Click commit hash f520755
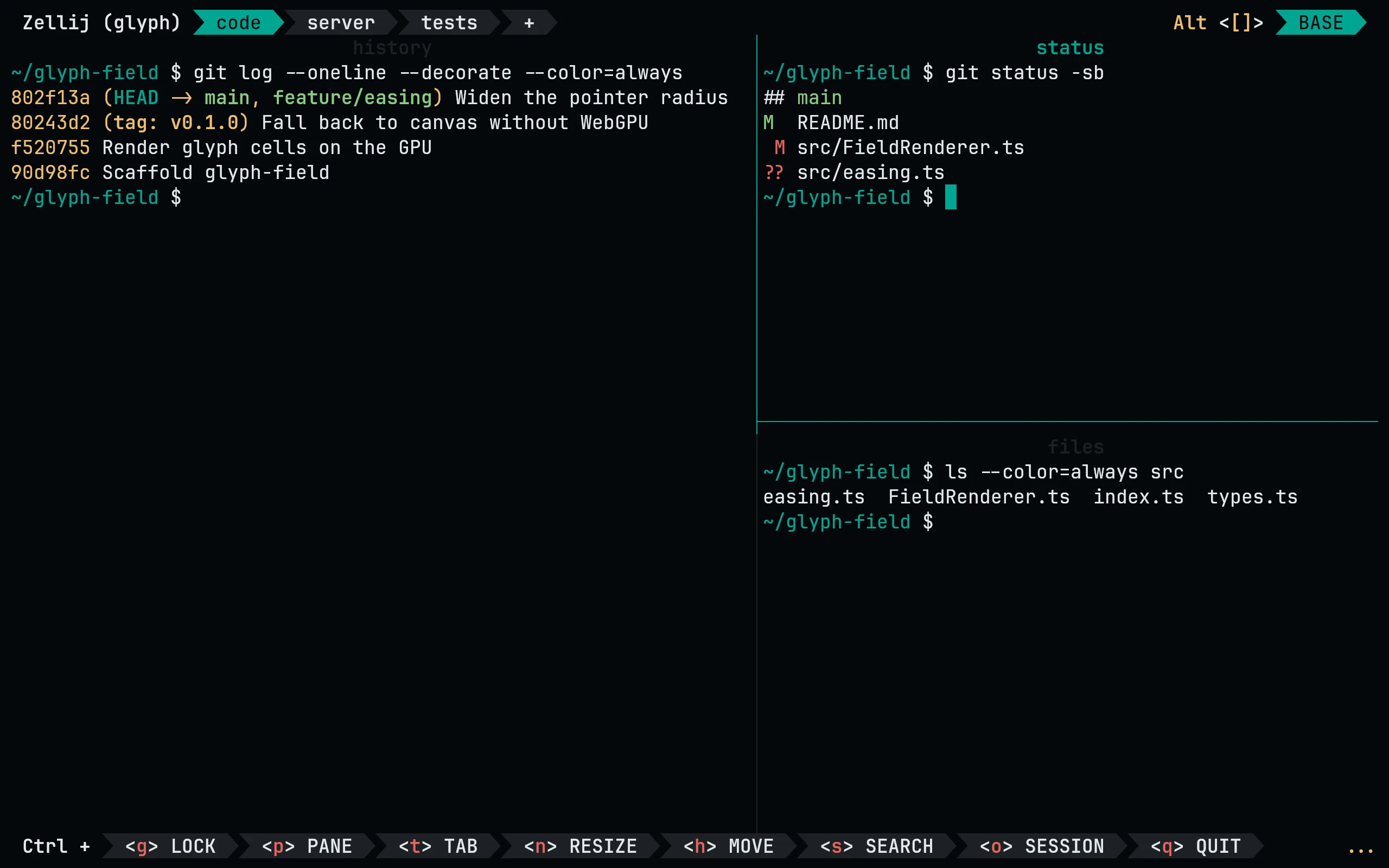This screenshot has height=868, width=1389. point(50,148)
